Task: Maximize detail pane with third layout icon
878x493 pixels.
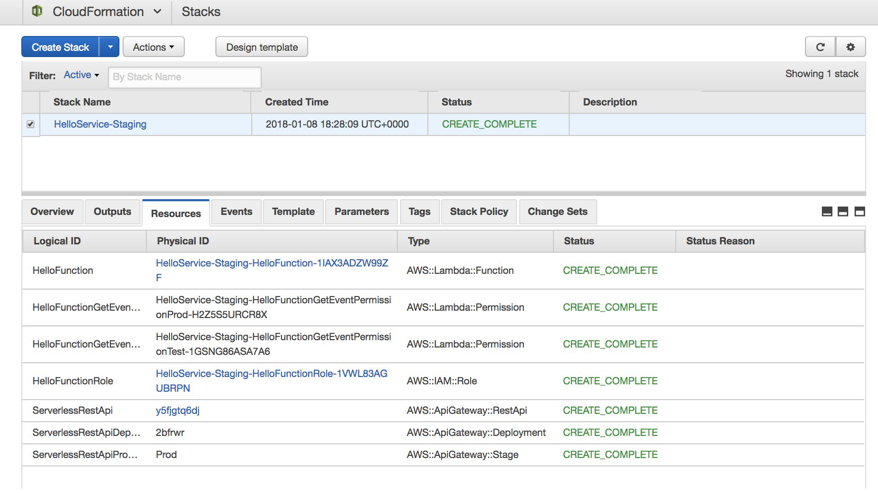Action: (x=860, y=211)
